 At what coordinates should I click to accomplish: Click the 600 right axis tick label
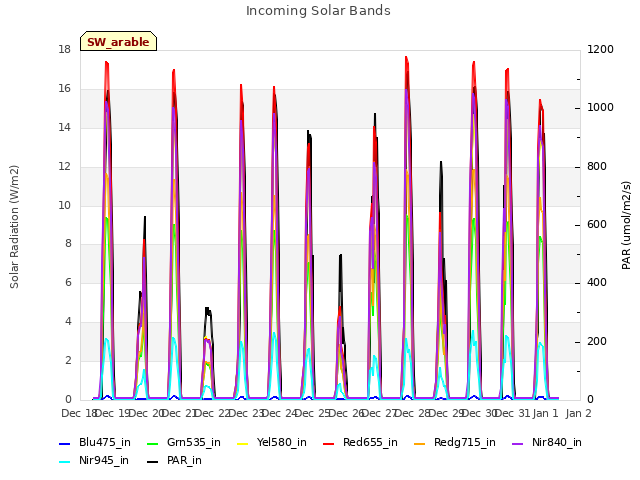click(x=597, y=225)
